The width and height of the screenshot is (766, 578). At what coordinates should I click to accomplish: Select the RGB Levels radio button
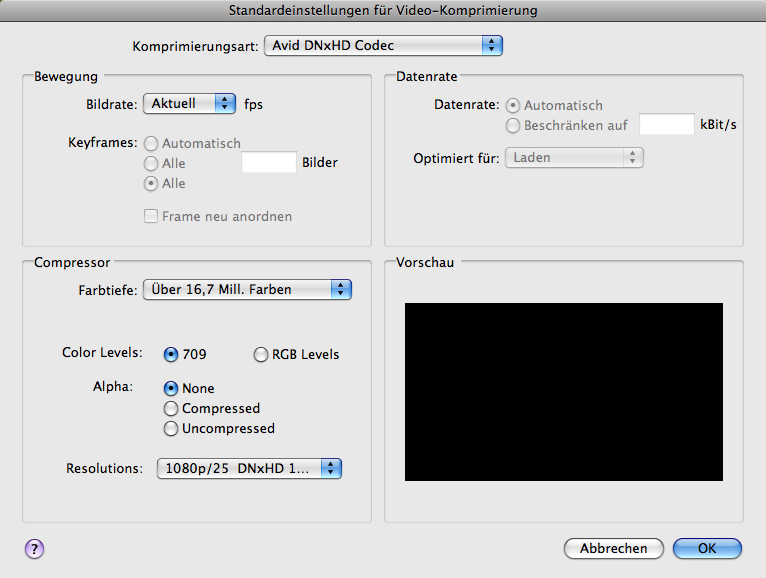pyautogui.click(x=262, y=354)
